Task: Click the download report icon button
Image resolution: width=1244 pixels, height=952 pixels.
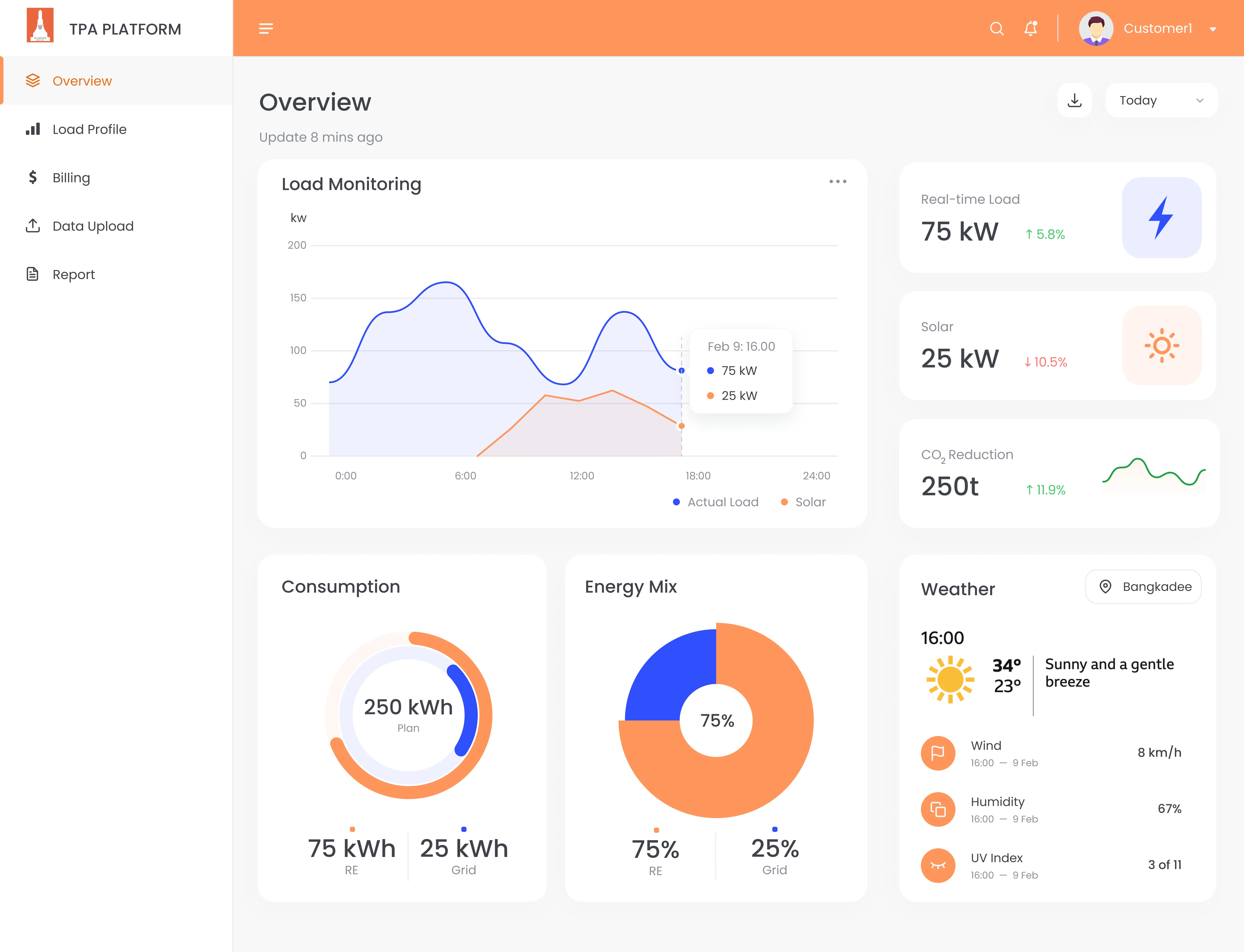Action: click(x=1074, y=100)
